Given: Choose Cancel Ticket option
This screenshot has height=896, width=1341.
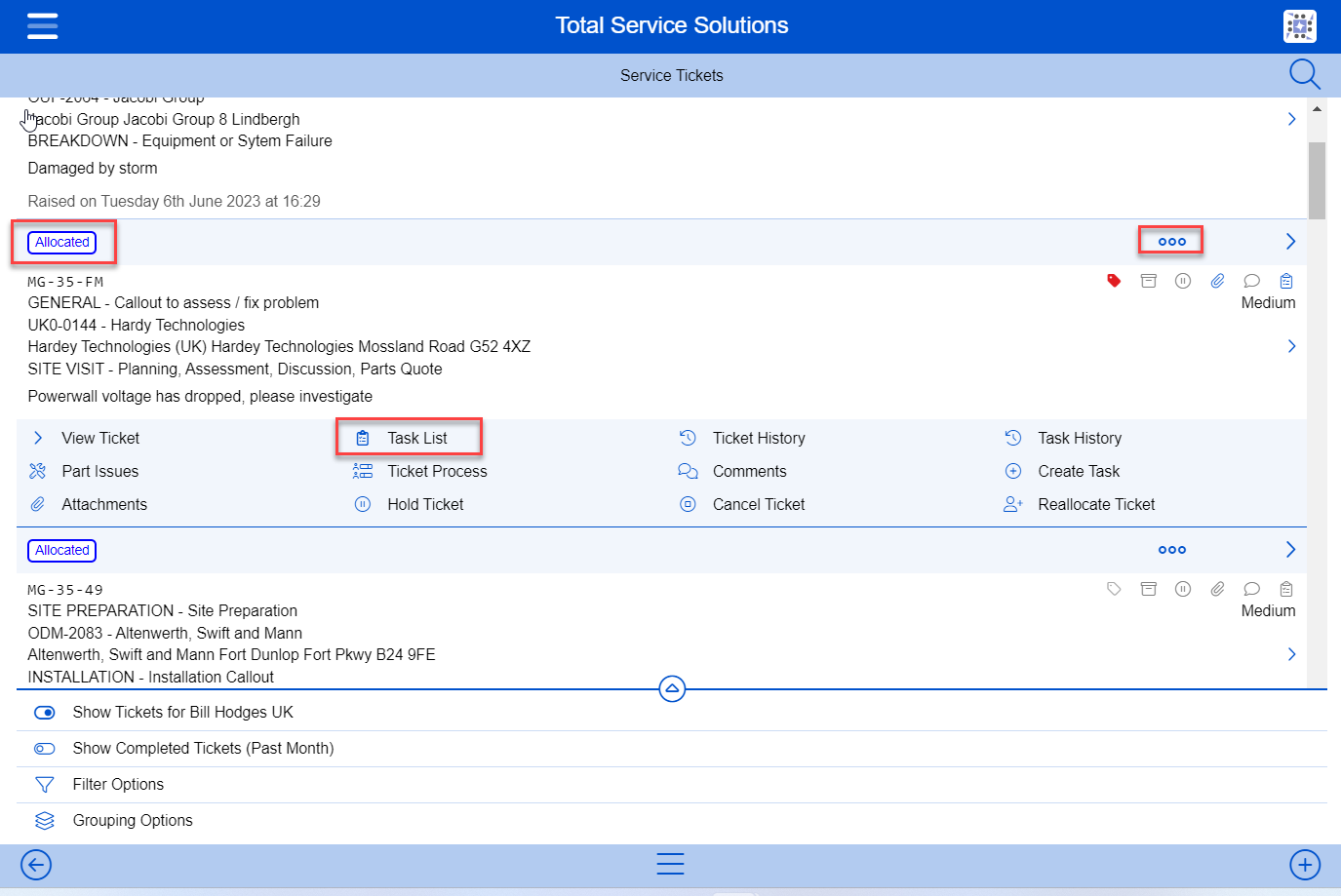Looking at the screenshot, I should tap(759, 504).
